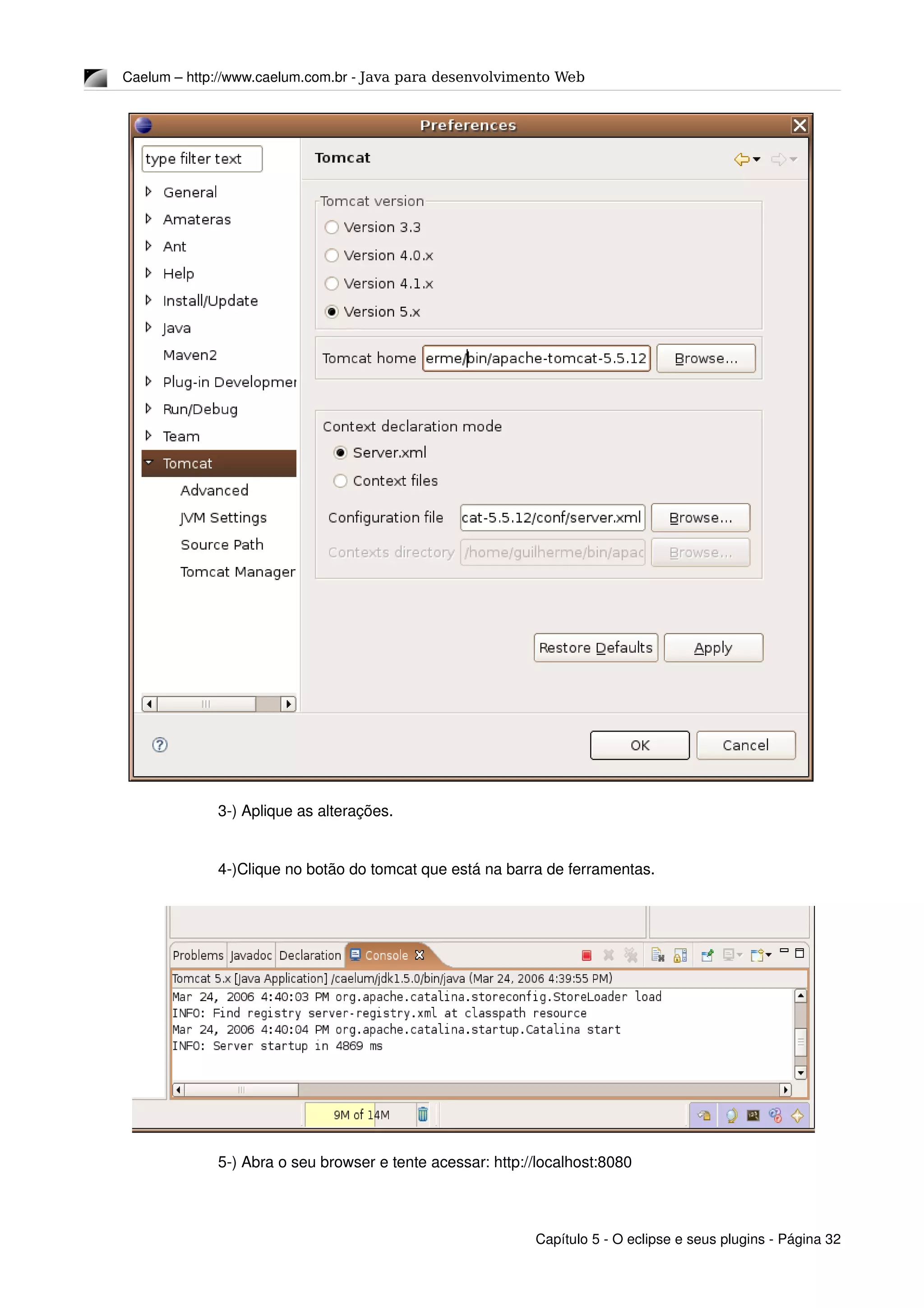Image resolution: width=924 pixels, height=1308 pixels.
Task: Click Remove All Terminated Launches double-X icon
Action: [630, 955]
